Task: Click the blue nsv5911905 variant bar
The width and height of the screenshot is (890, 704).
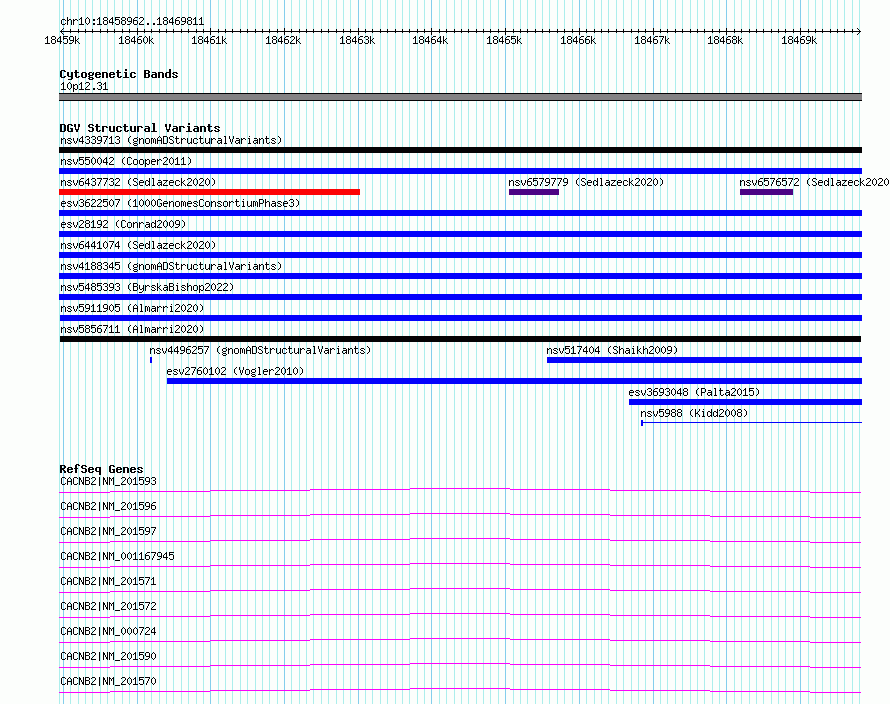Action: tap(460, 318)
